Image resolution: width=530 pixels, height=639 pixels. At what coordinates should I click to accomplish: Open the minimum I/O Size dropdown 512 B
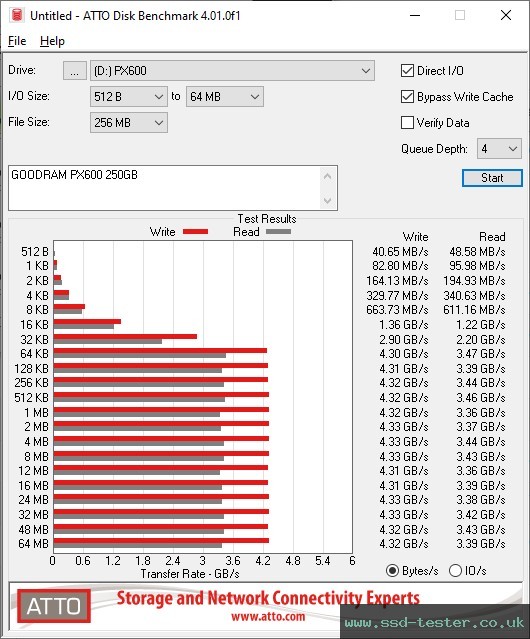[x=129, y=97]
